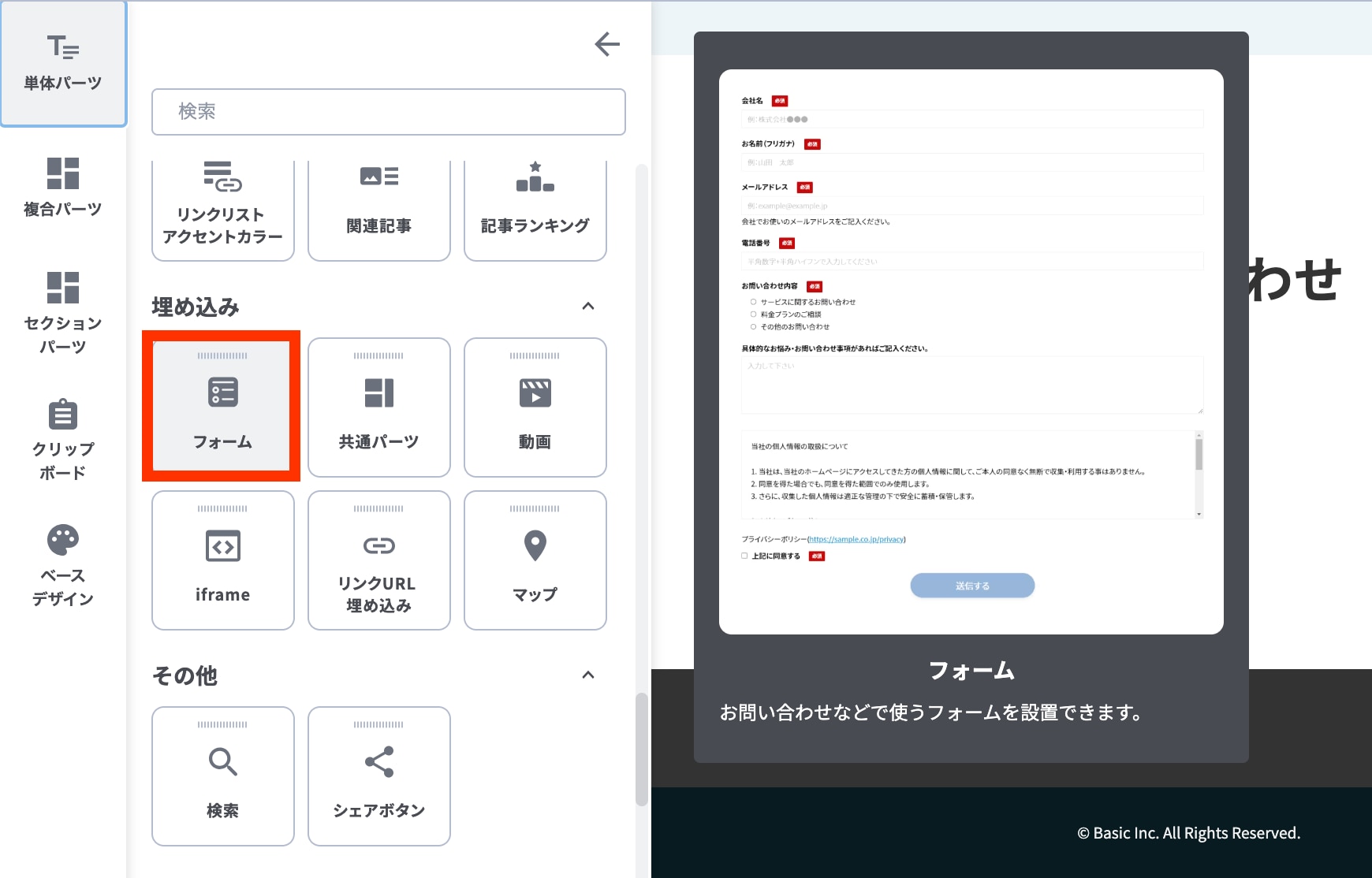
Task: Click the parts list vertical scrollbar
Action: tap(642, 749)
